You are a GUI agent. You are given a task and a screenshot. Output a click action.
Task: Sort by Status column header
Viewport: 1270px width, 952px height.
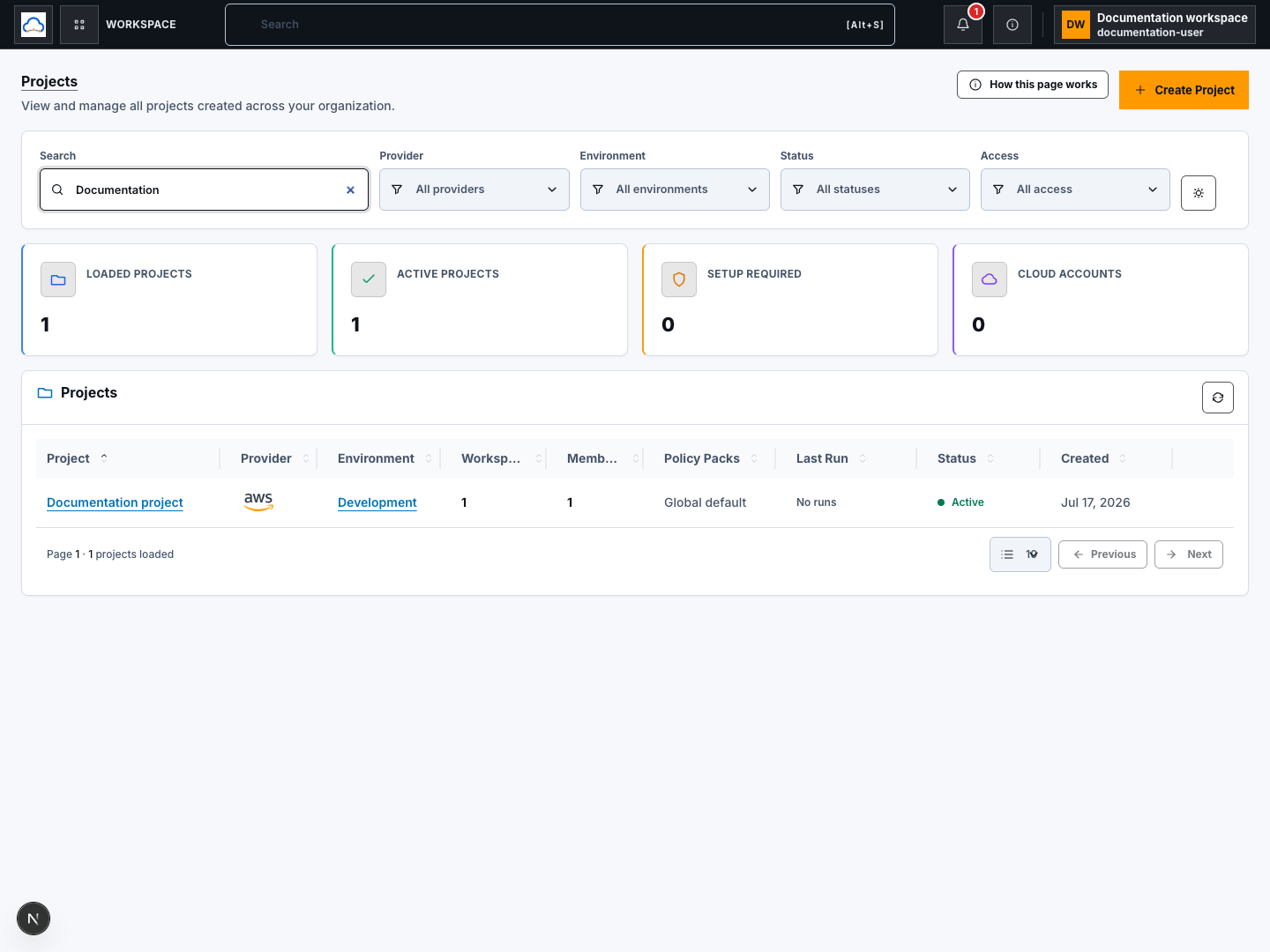pyautogui.click(x=966, y=458)
